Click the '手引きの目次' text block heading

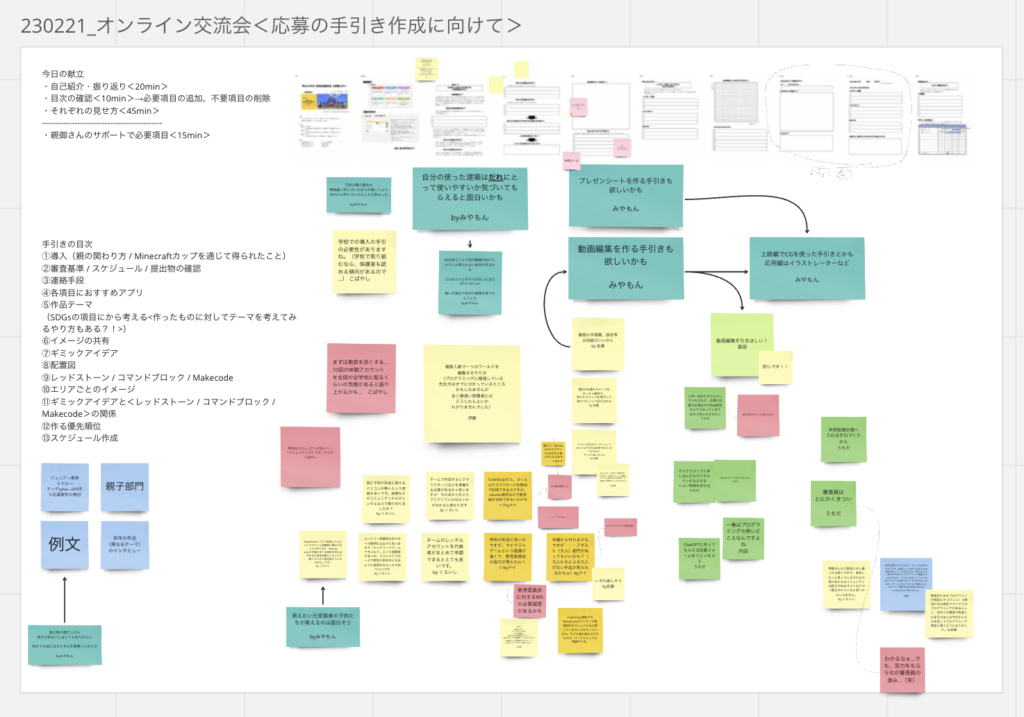coord(70,243)
